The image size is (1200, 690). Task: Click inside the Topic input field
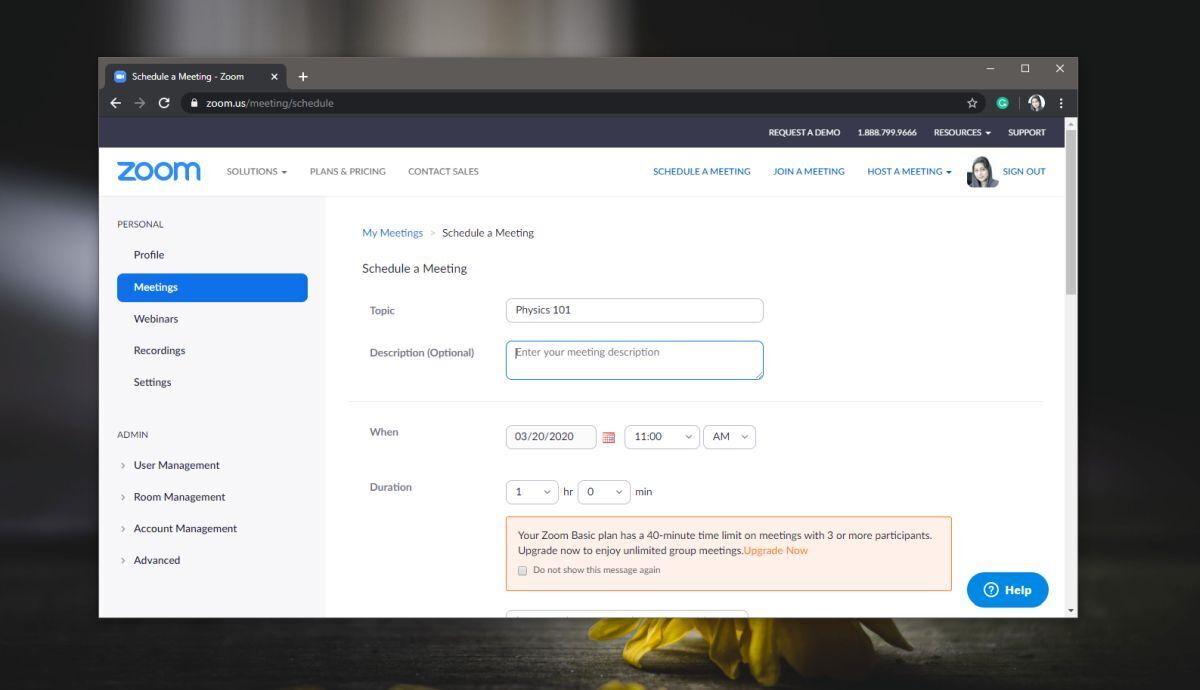(x=634, y=310)
